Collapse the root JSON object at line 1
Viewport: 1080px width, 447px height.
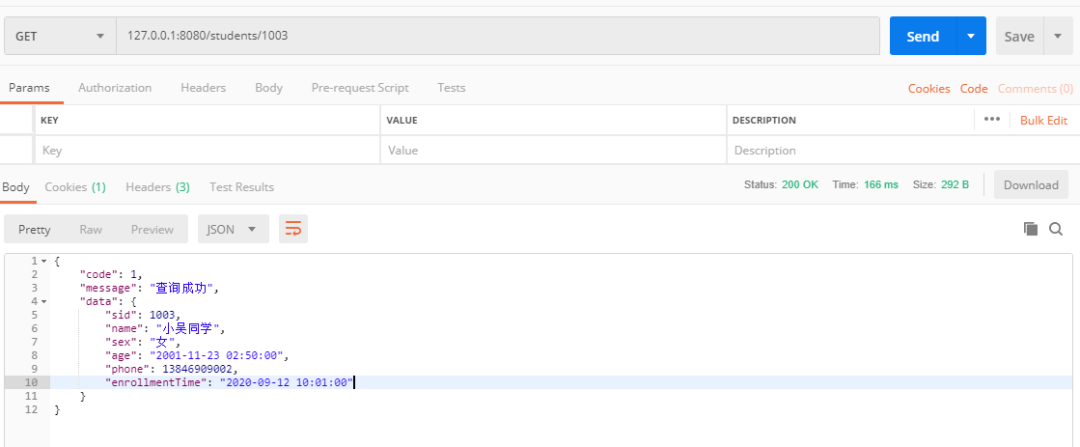tap(44, 262)
